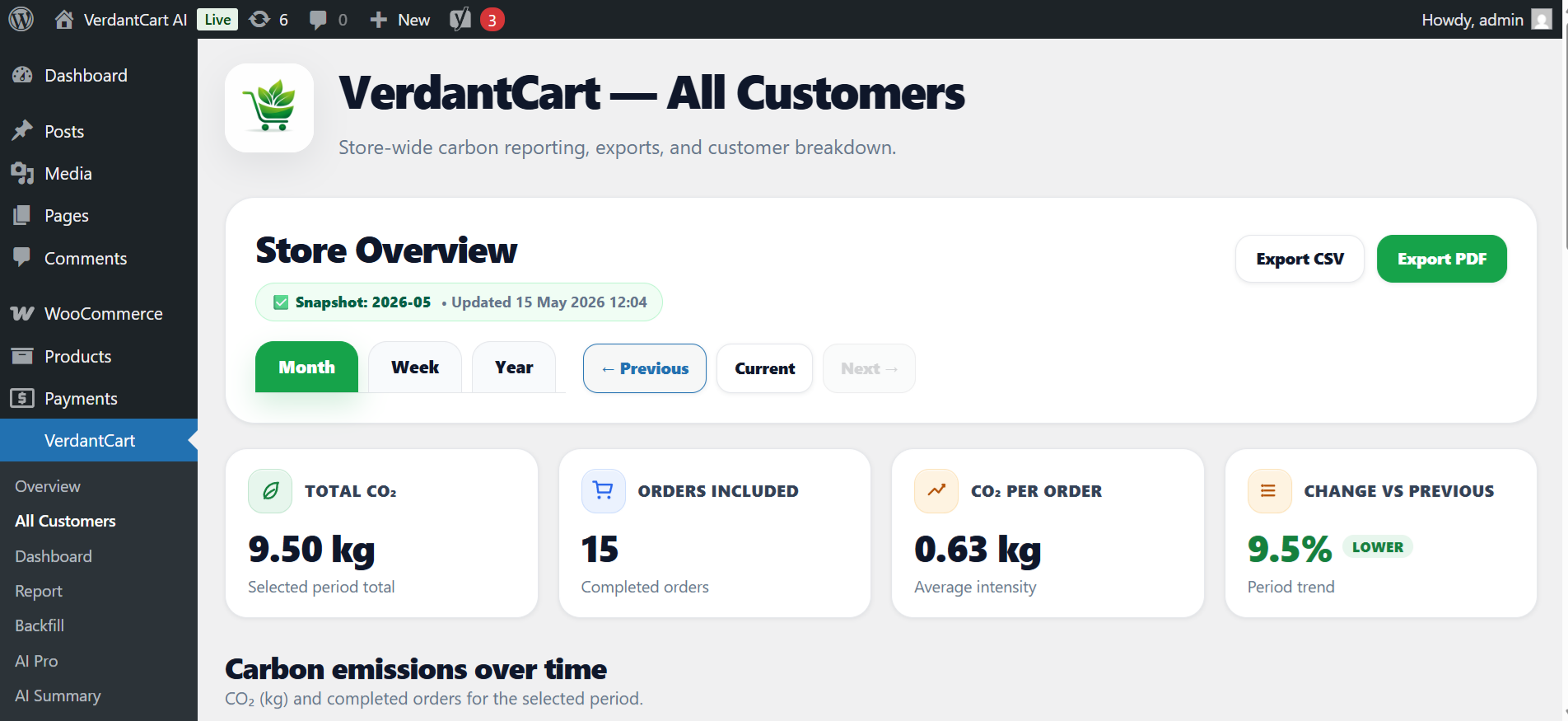
Task: Click the home icon beside VerdantCart AI
Action: [64, 20]
